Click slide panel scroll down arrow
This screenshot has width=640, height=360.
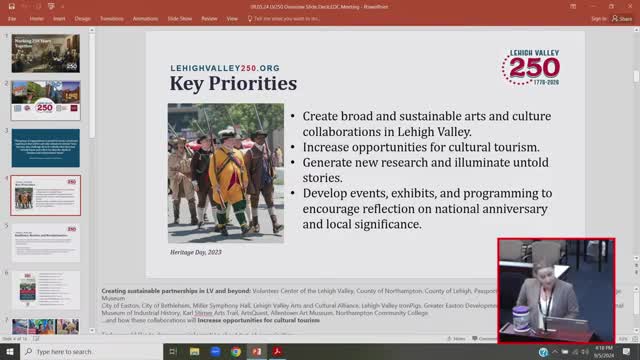click(91, 330)
